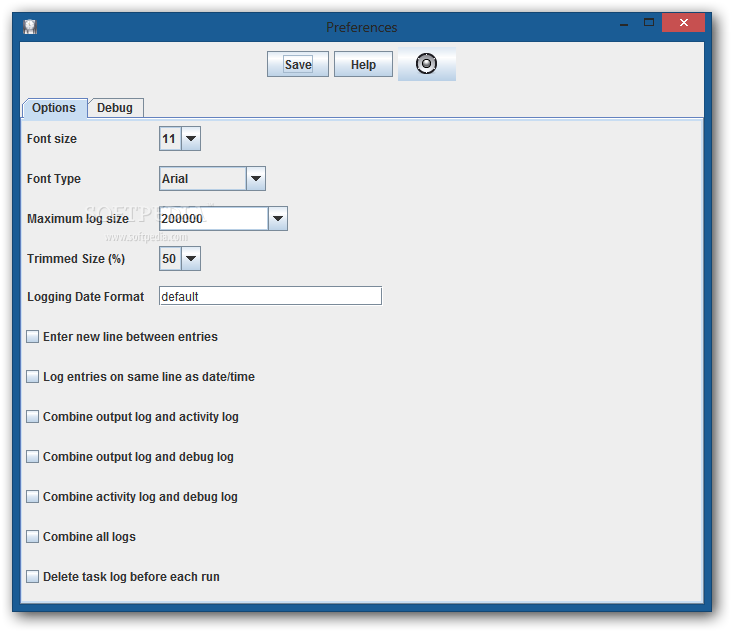Viewport: 732px width, 632px height.
Task: Open the Font size dropdown arrow
Action: tap(191, 139)
